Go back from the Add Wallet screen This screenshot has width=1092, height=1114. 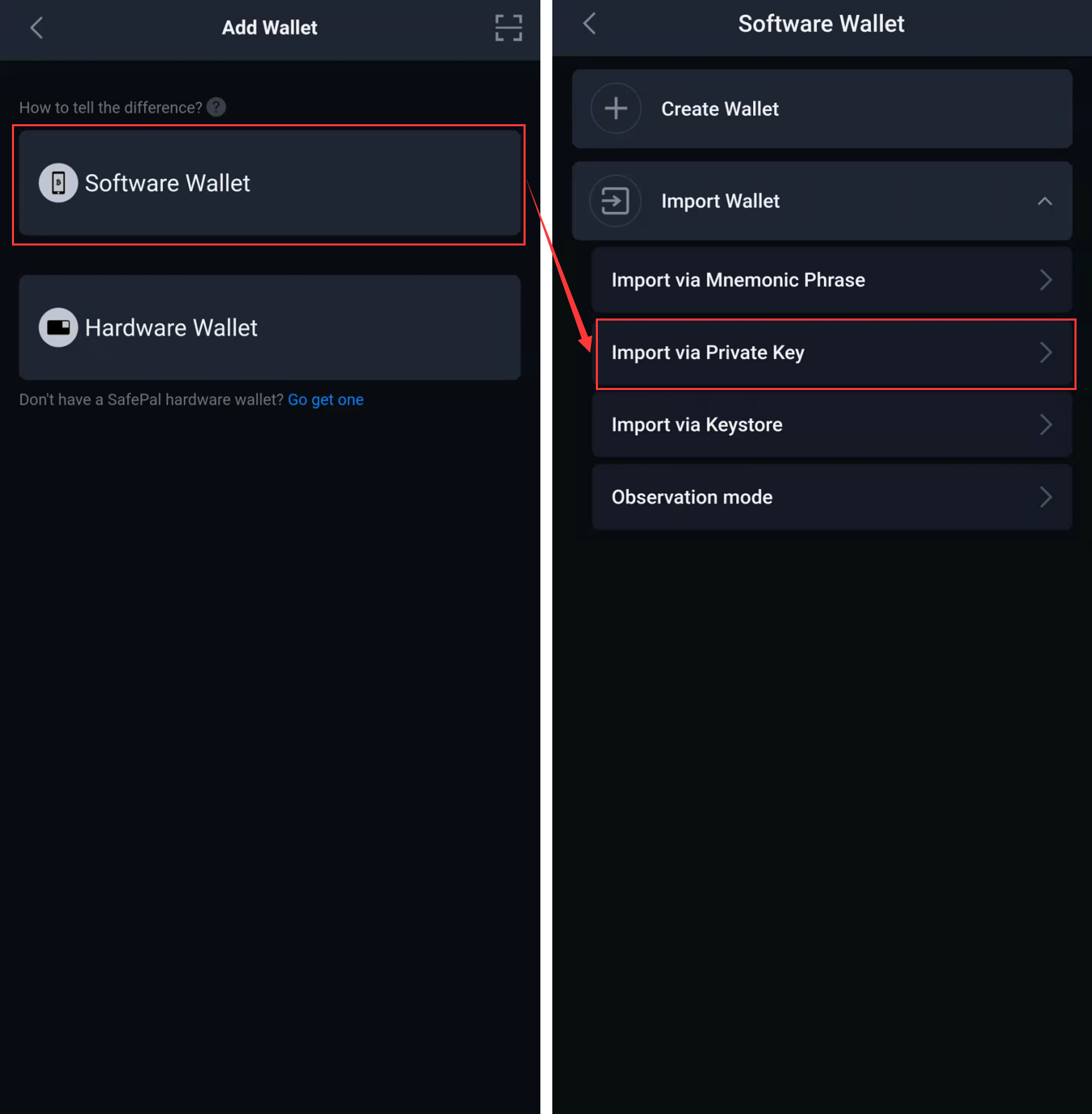click(36, 28)
